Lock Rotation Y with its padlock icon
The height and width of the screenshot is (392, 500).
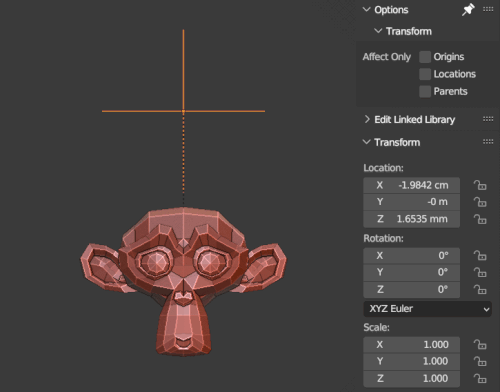point(480,272)
